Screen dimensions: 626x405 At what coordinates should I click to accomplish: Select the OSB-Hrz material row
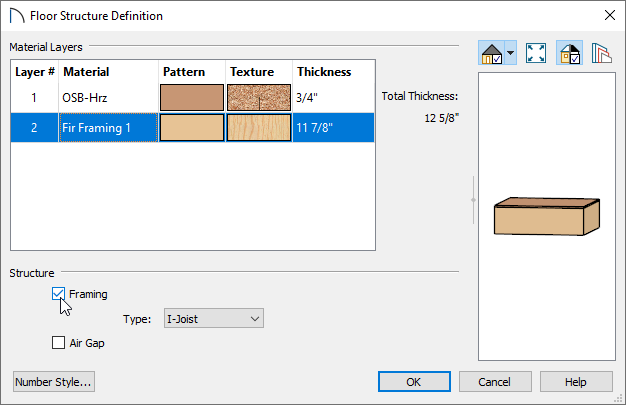click(x=192, y=97)
